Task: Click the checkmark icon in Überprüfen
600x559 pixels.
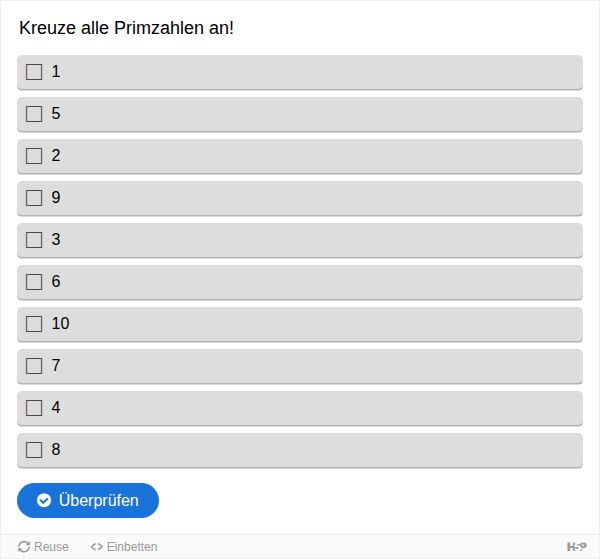Action: coord(44,500)
